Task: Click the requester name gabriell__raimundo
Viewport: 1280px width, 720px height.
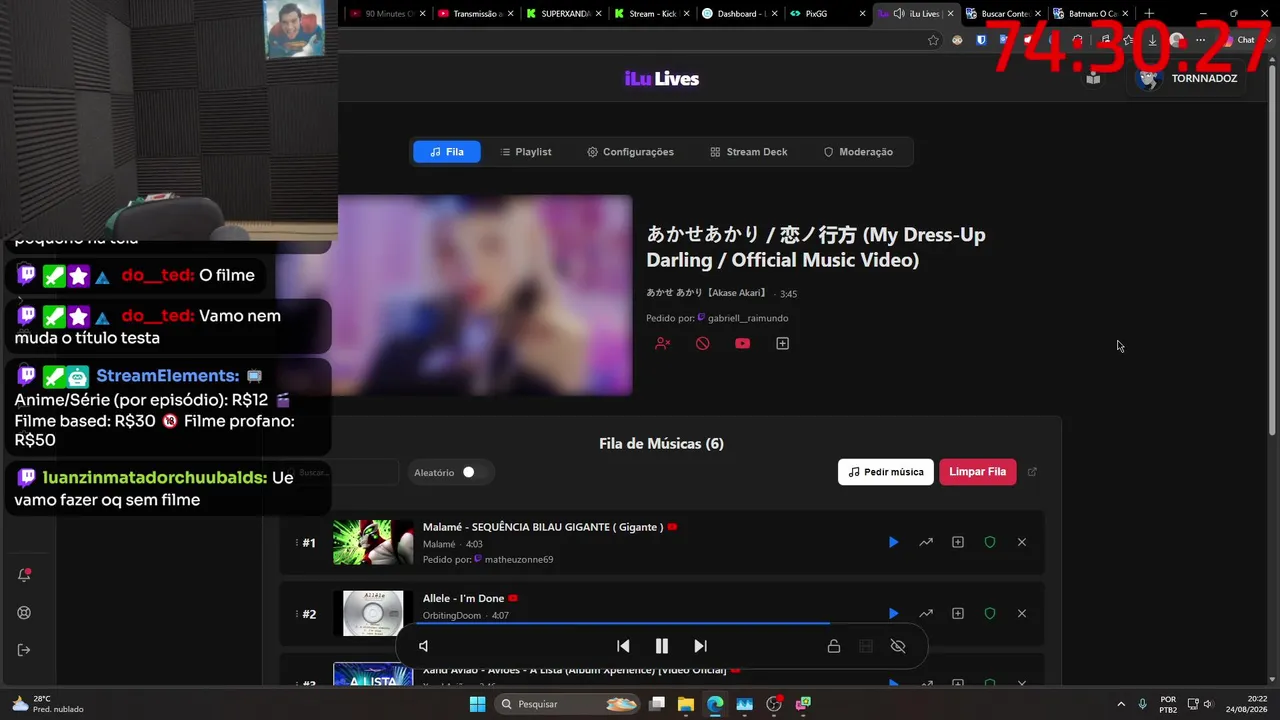Action: 748,318
